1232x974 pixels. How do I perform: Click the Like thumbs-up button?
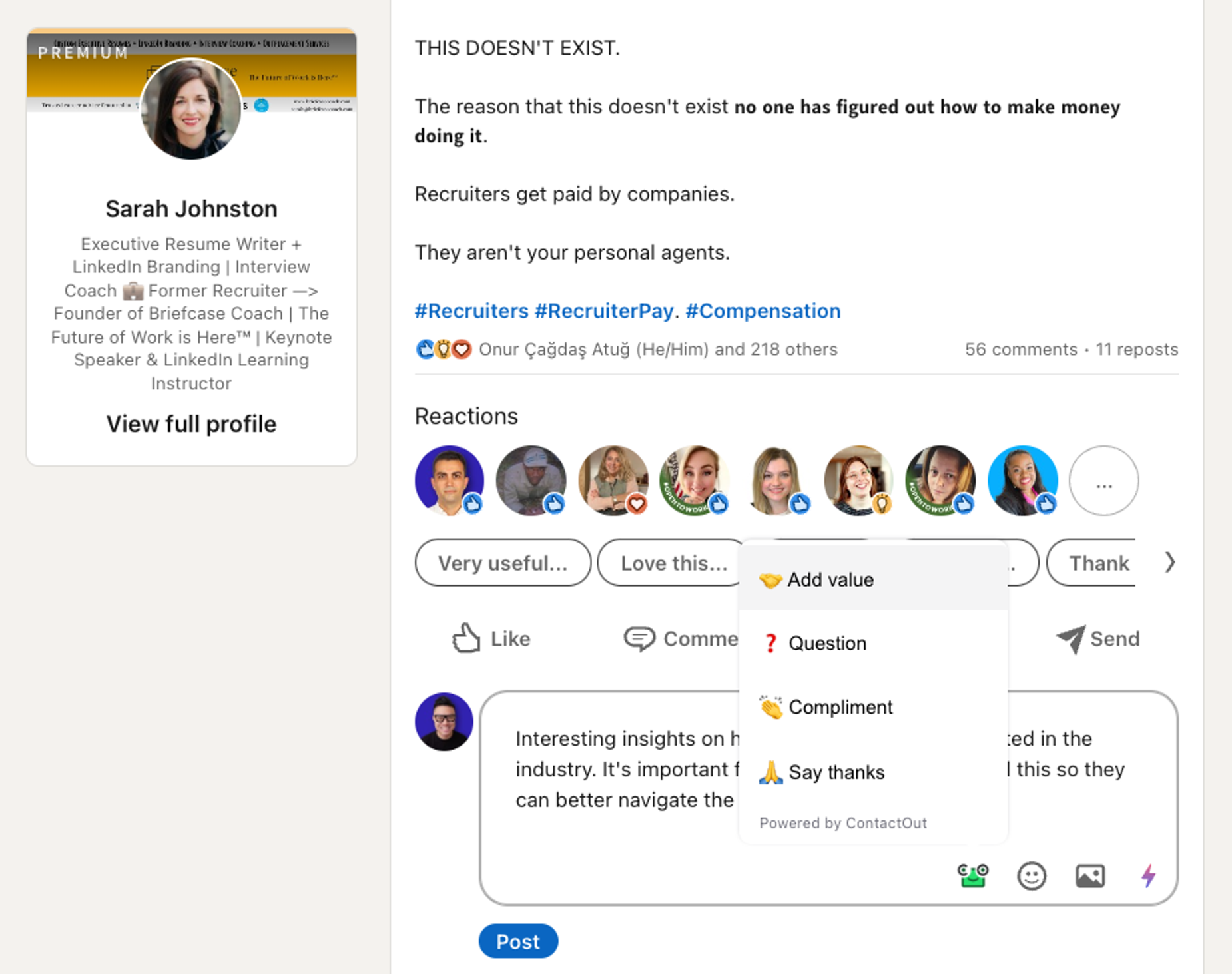point(491,638)
